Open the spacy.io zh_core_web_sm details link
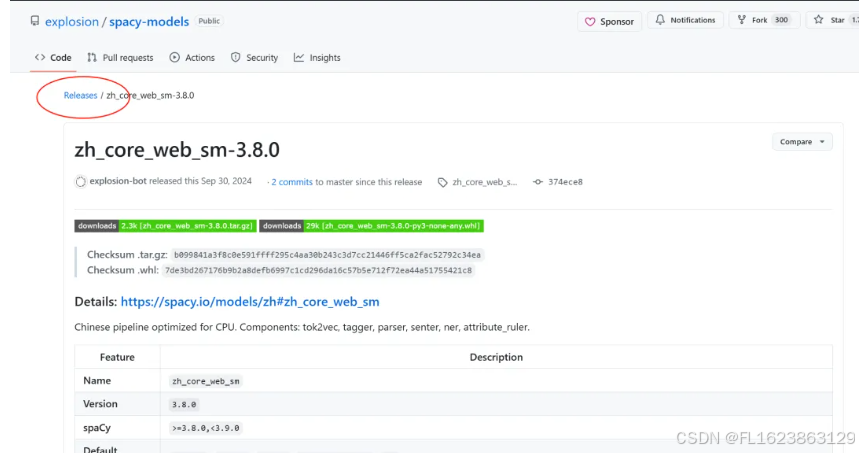 pyautogui.click(x=250, y=302)
